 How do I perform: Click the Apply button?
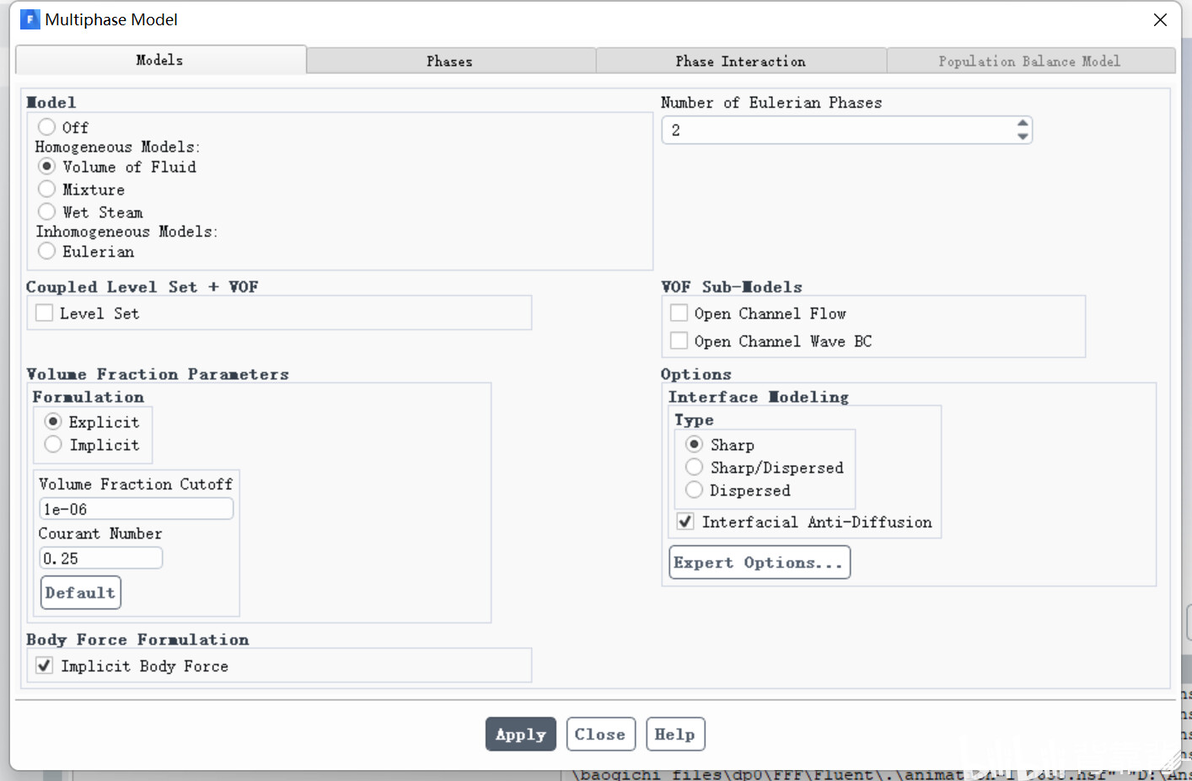pos(521,734)
